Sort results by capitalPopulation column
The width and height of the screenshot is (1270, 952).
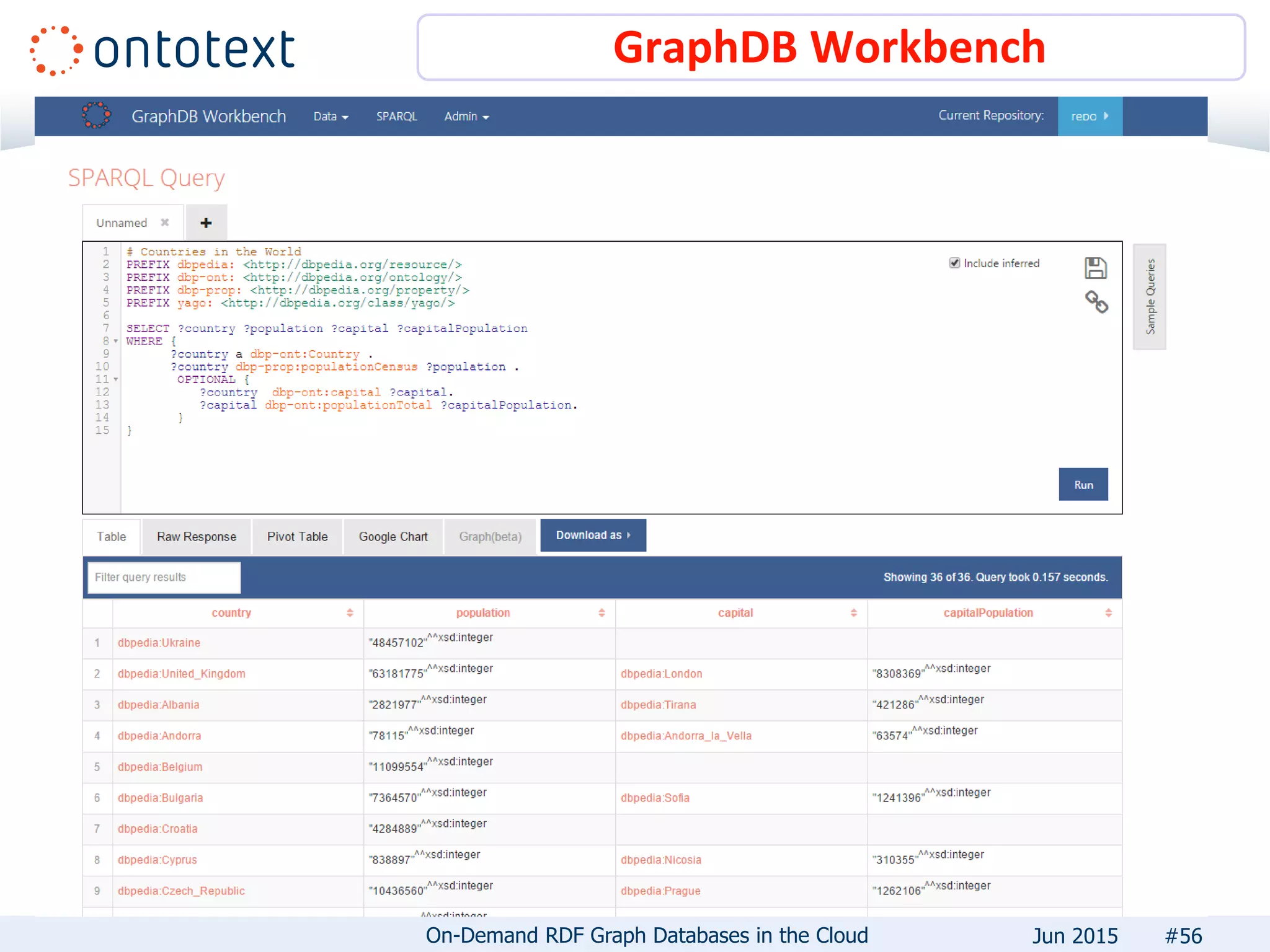pos(1108,613)
